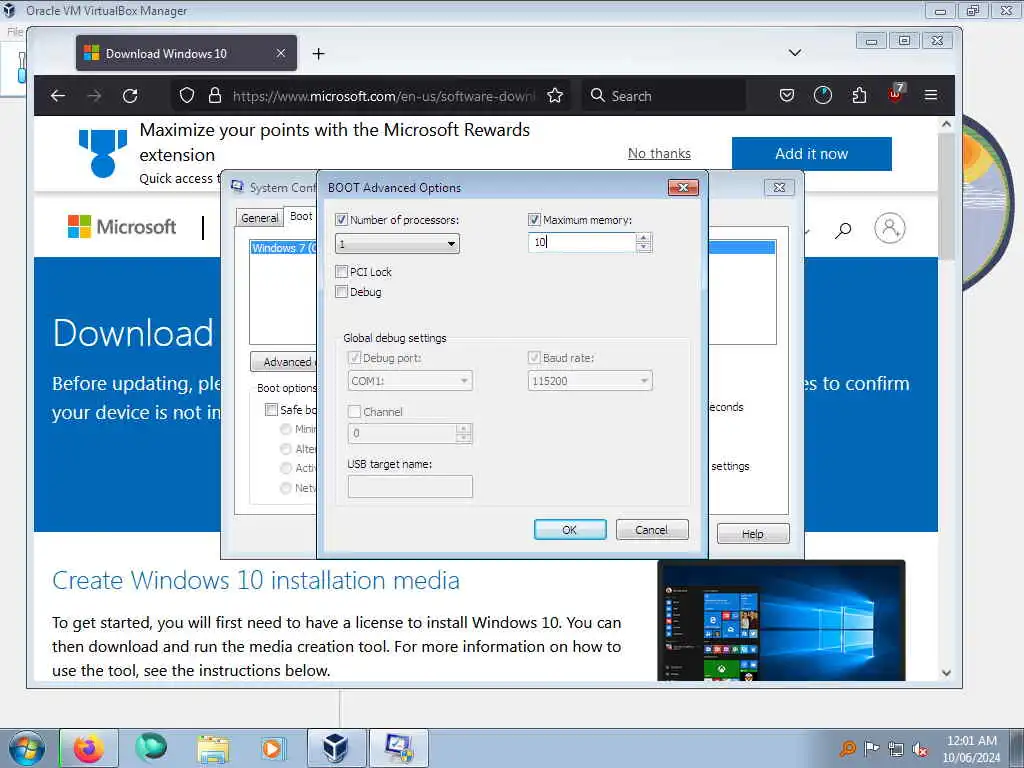Click the muted volume tray icon
Image resolution: width=1024 pixels, height=768 pixels.
920,749
